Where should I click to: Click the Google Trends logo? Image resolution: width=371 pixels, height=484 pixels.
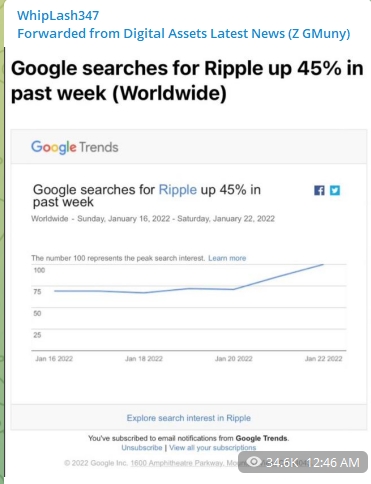(75, 147)
